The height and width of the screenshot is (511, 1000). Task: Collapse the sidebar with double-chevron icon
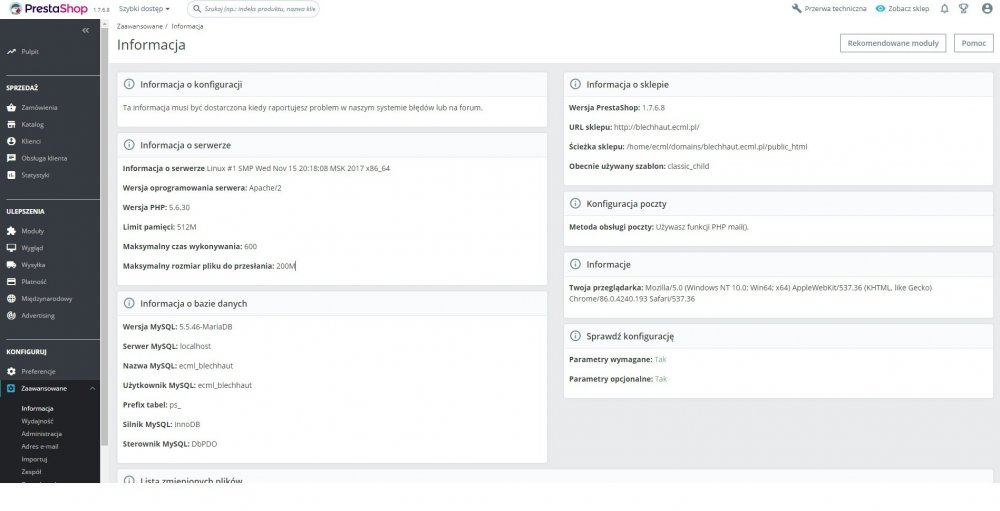point(86,31)
